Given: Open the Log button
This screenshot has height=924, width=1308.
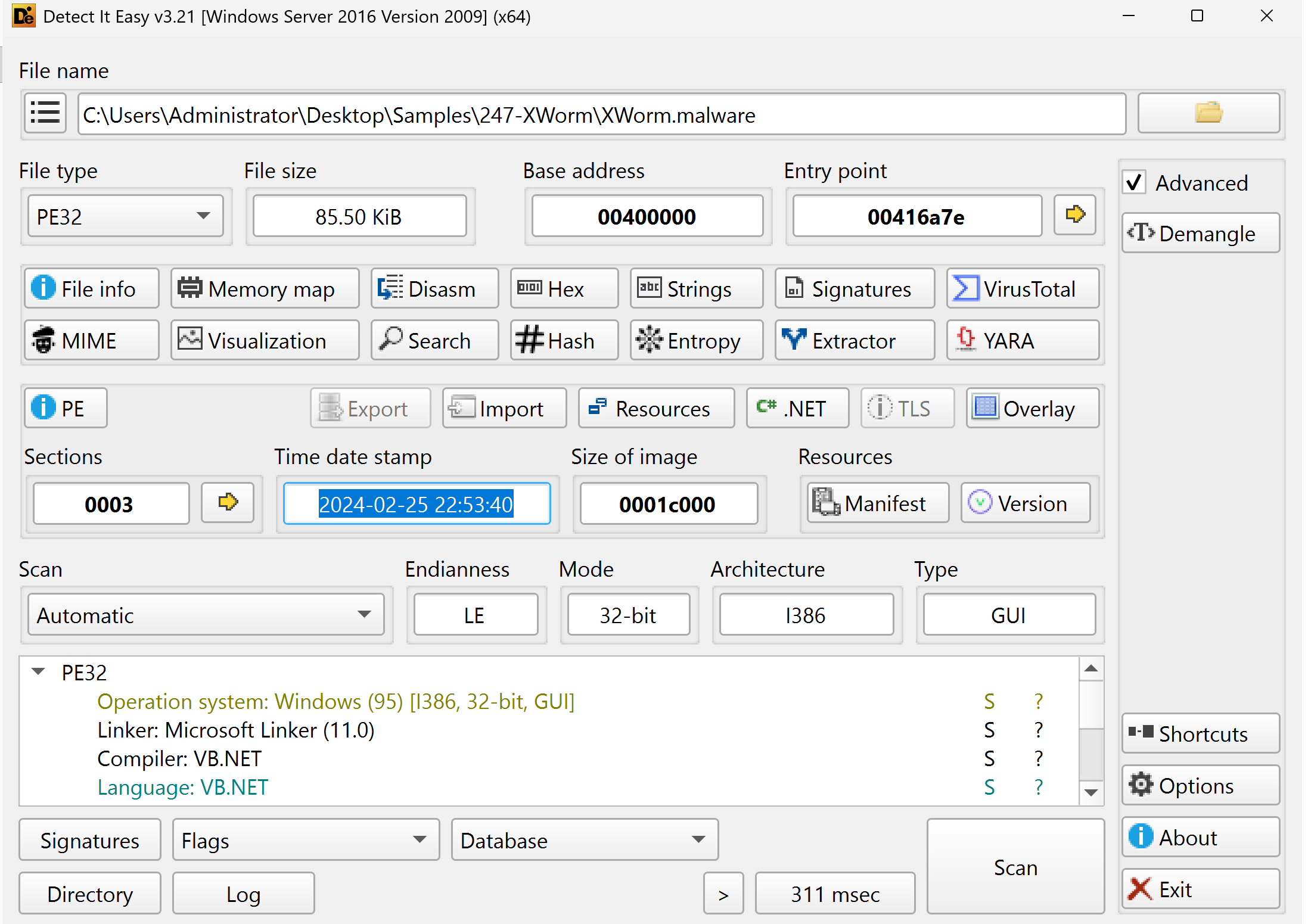Looking at the screenshot, I should (x=243, y=894).
